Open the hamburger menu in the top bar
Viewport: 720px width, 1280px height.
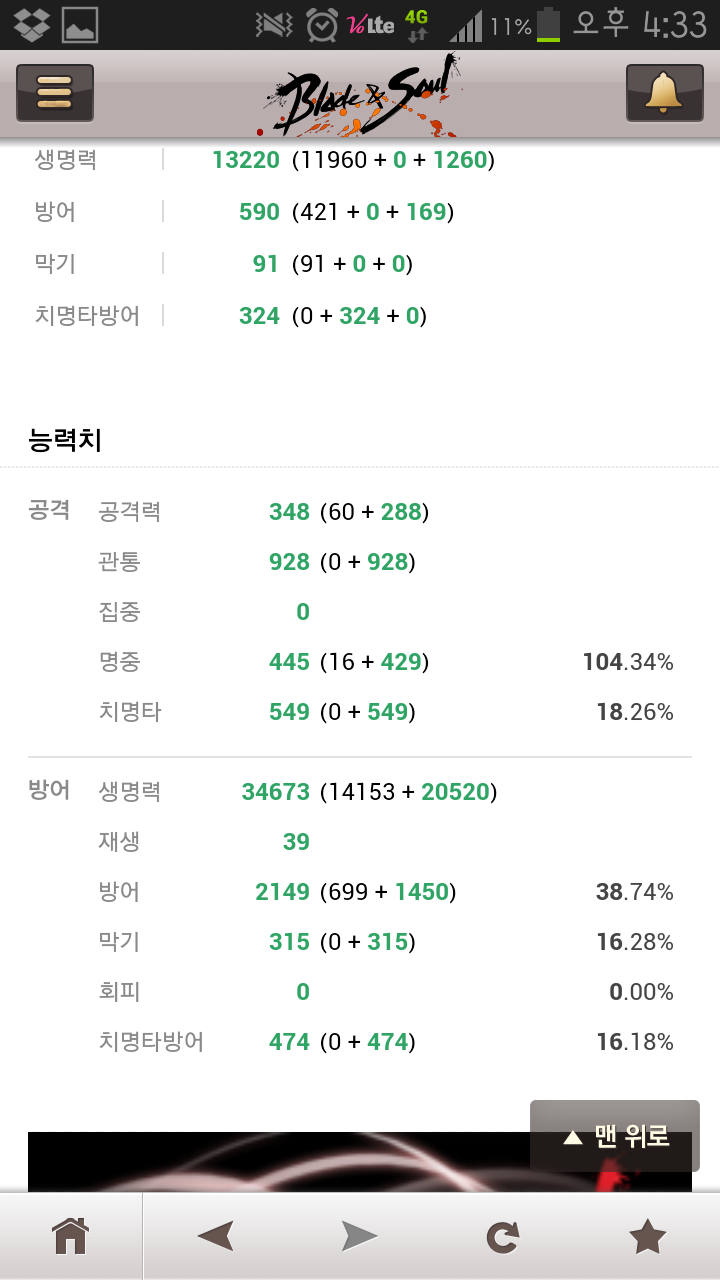54,92
